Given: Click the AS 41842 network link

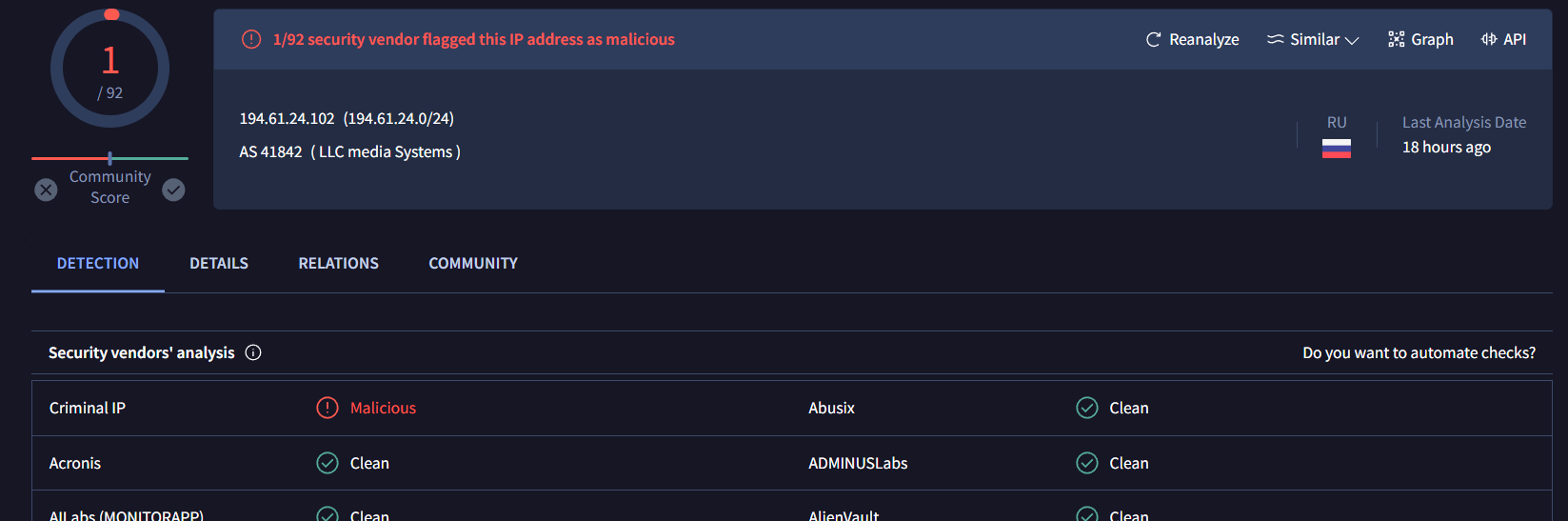Looking at the screenshot, I should point(270,152).
